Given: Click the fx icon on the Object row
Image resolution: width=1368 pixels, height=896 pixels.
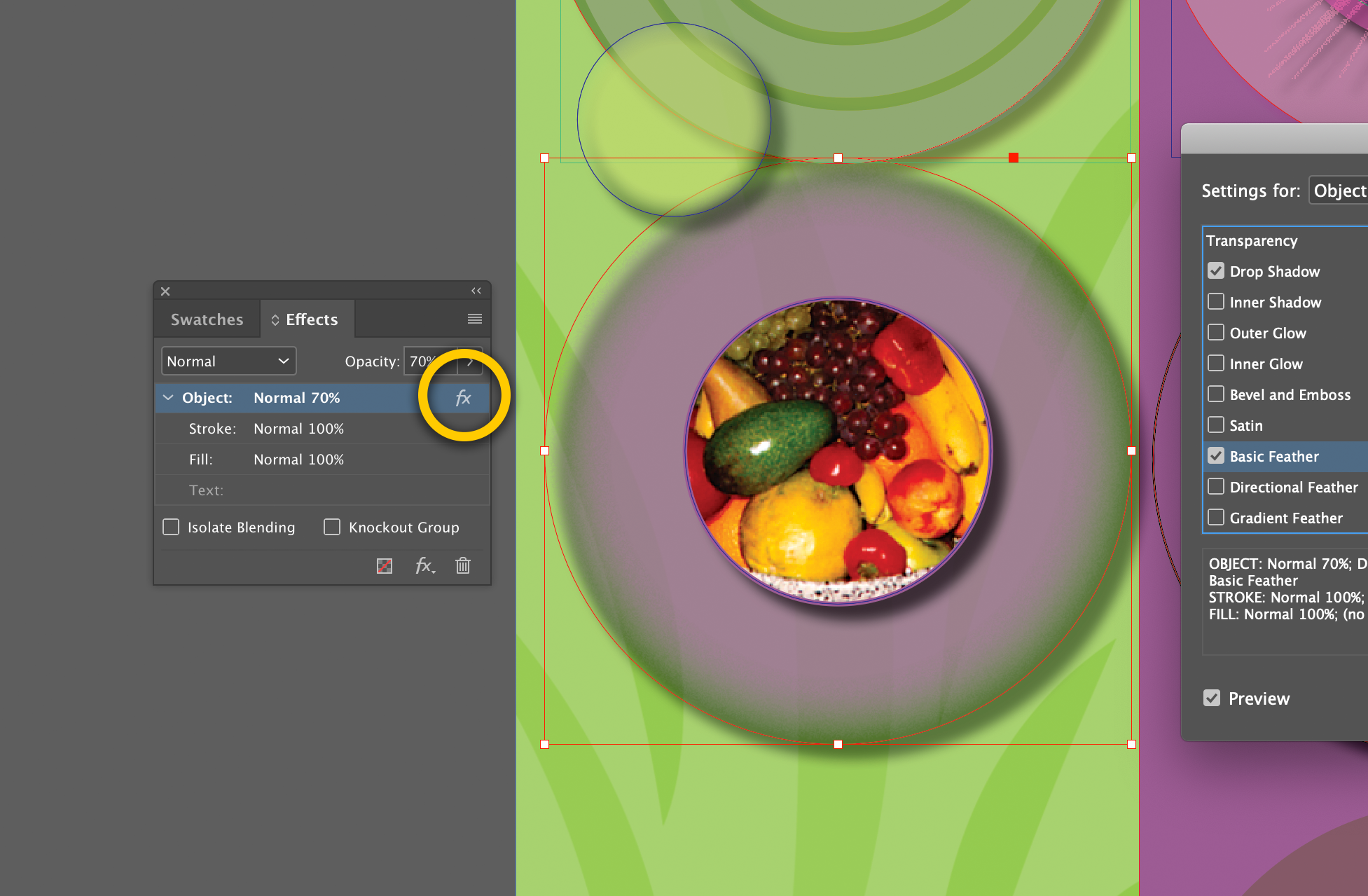Looking at the screenshot, I should tap(463, 398).
